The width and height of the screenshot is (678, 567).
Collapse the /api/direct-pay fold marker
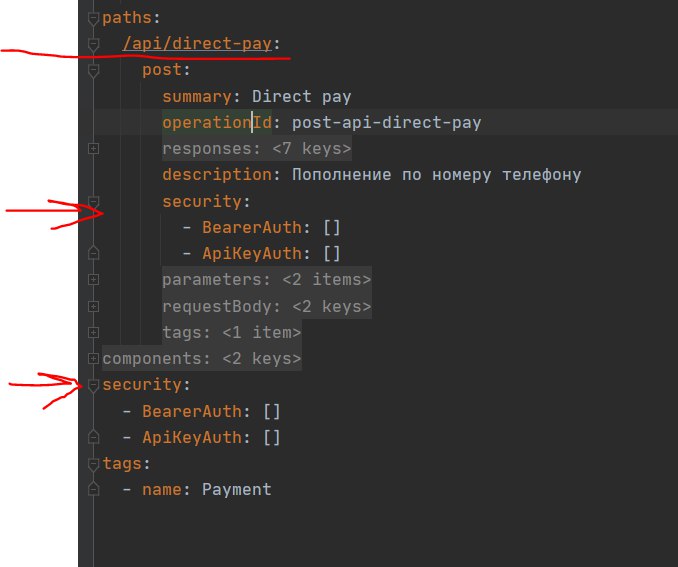click(93, 45)
